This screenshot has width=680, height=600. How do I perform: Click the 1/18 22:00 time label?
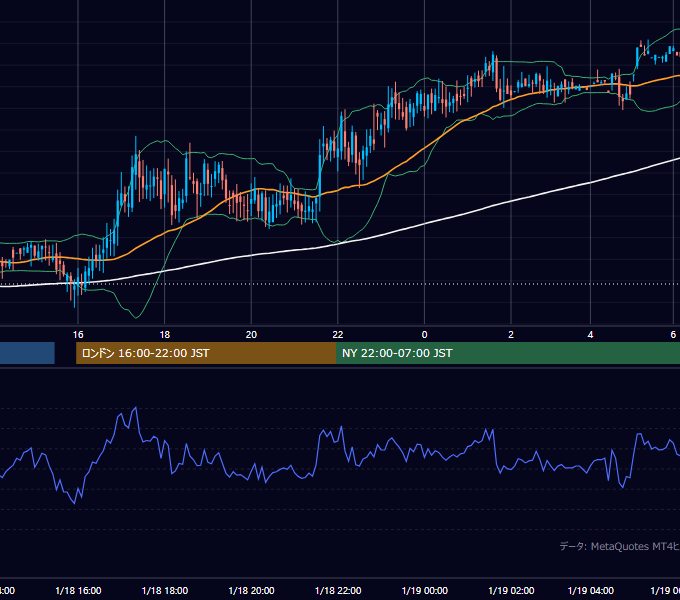[x=338, y=590]
